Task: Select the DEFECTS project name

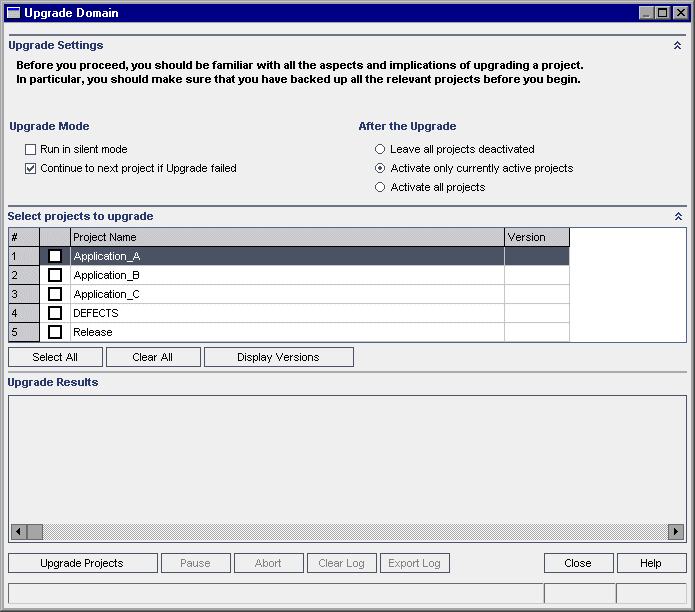Action: [x=96, y=313]
